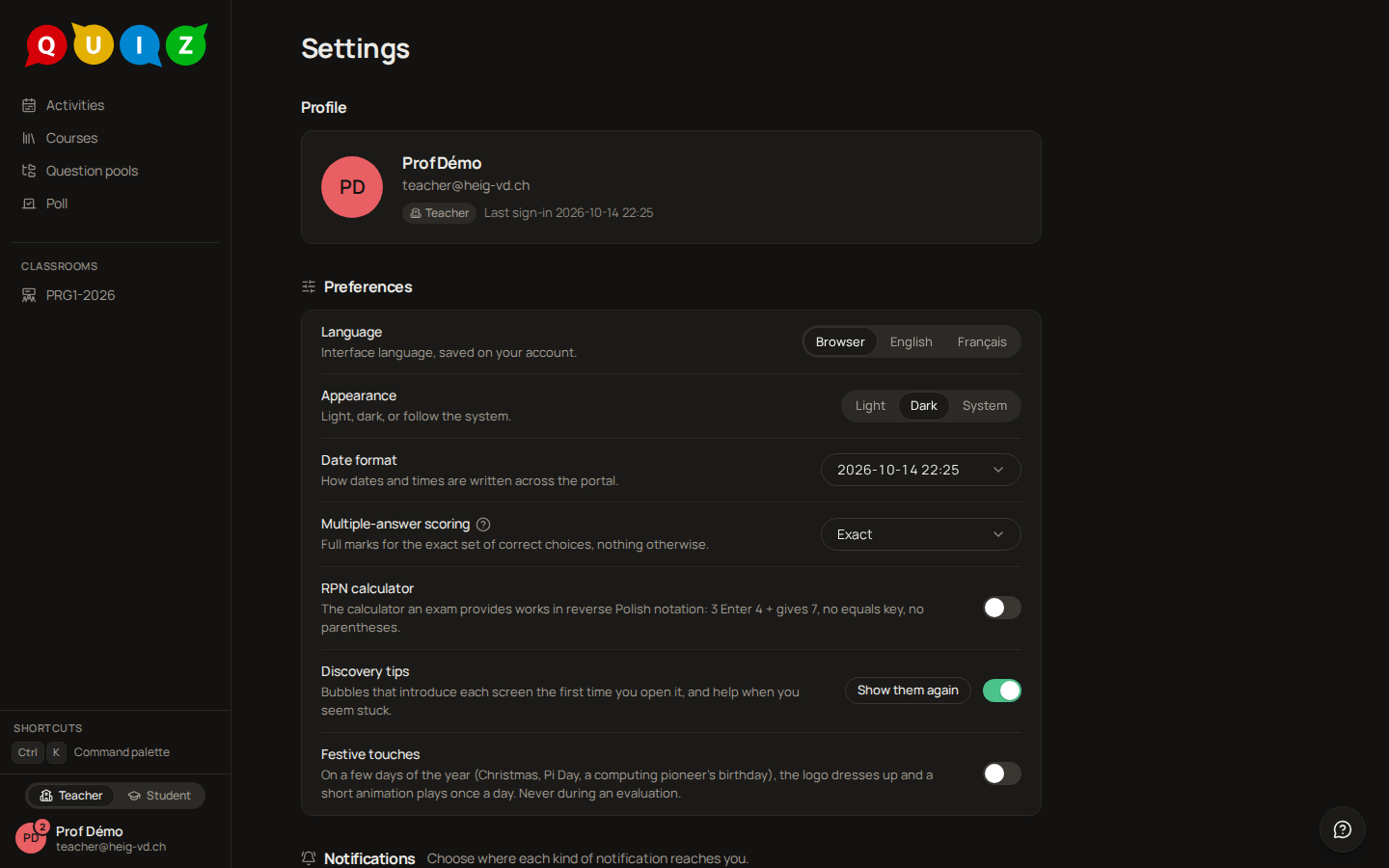Viewport: 1389px width, 868px height.
Task: Click the Ctrl K Command palette shortcut
Action: (x=92, y=752)
